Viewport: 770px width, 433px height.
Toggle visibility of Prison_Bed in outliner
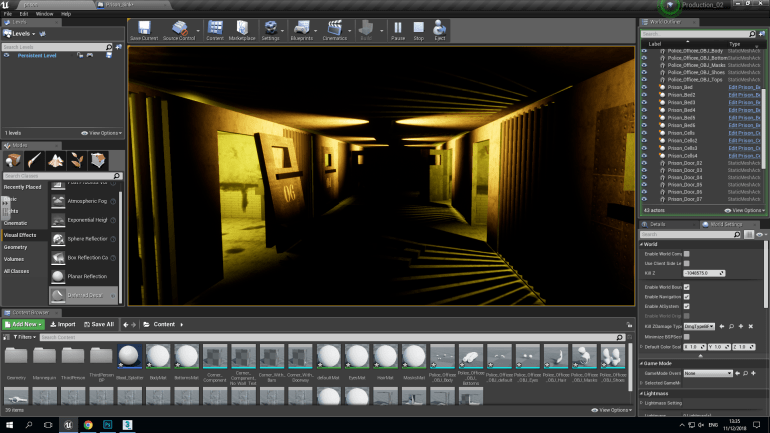click(644, 88)
